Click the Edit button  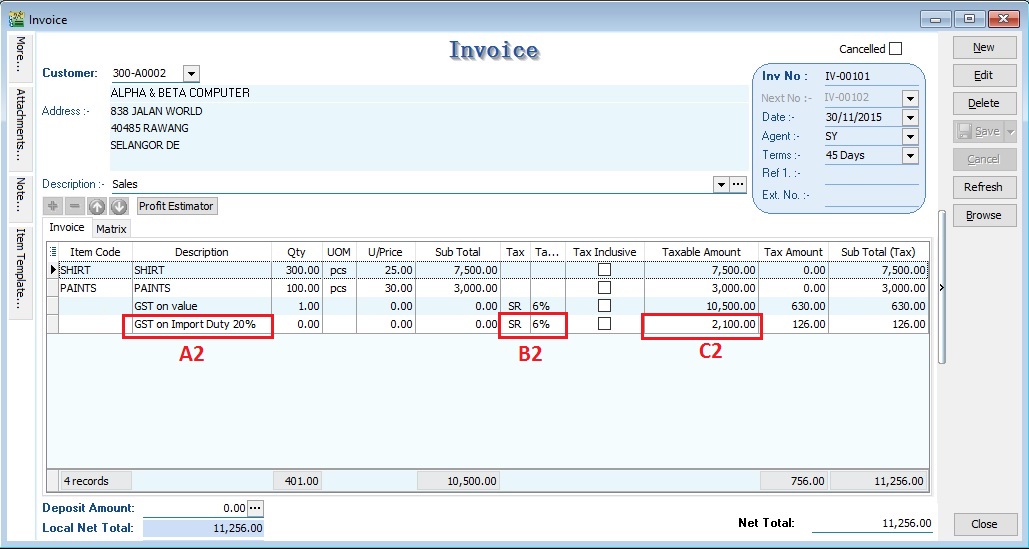983,75
